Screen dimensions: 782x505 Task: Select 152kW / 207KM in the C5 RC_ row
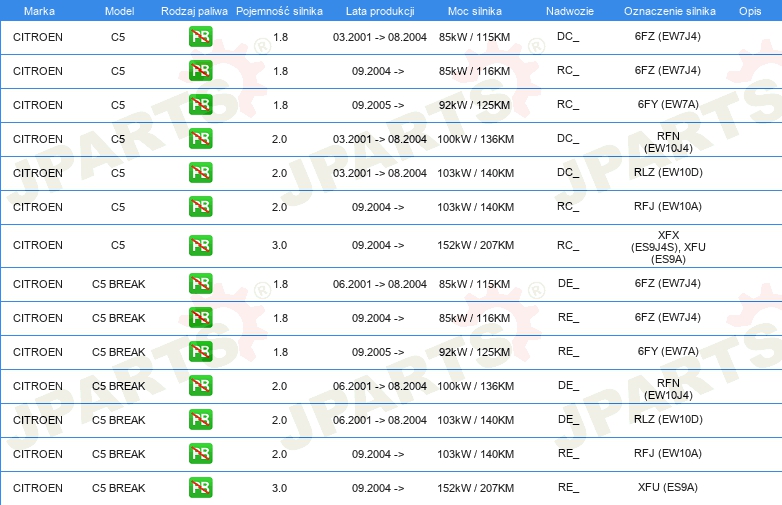click(475, 245)
